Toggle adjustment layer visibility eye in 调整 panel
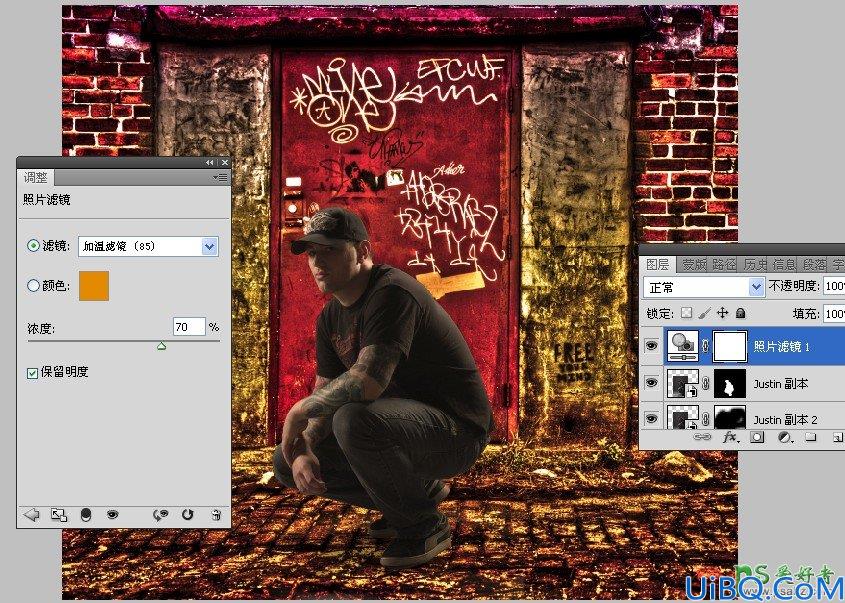The height and width of the screenshot is (603, 845). [x=112, y=515]
